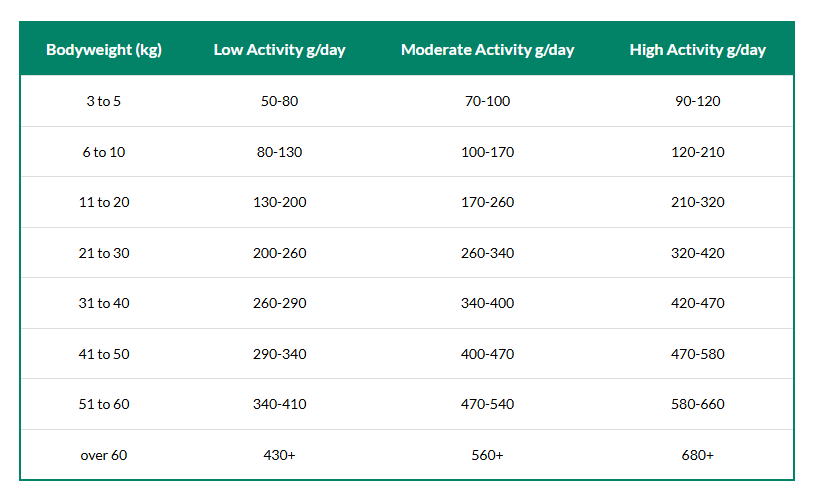Click the High Activity g/day header
This screenshot has height=494, width=816.
tap(697, 50)
